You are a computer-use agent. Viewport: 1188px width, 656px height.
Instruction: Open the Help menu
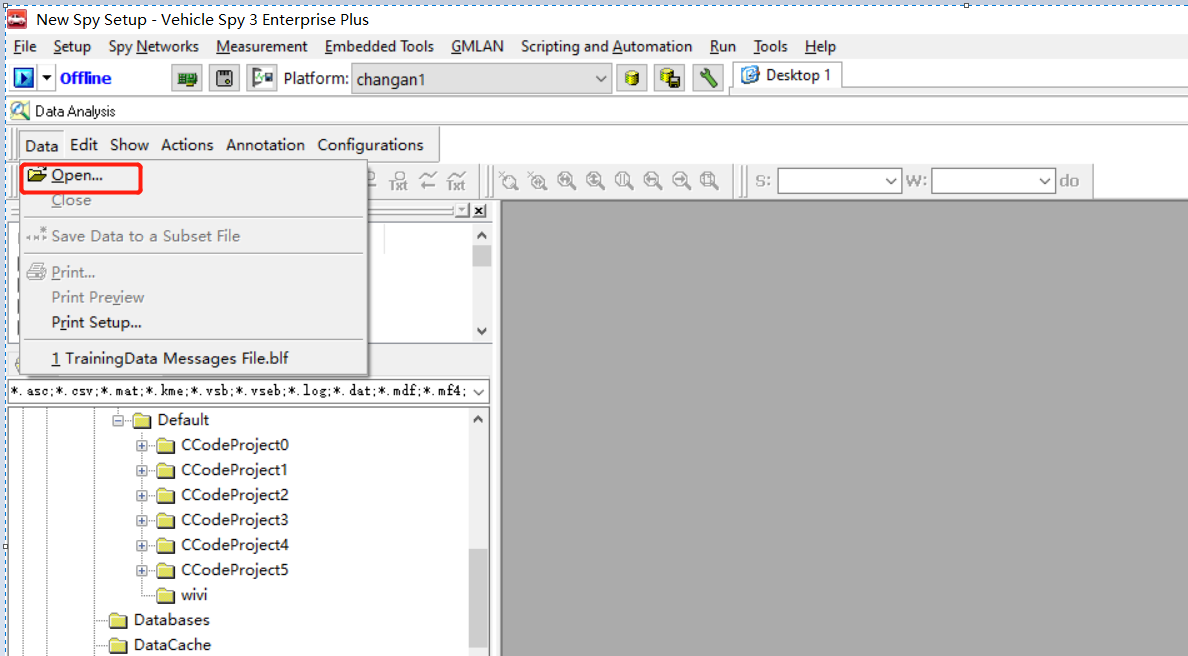point(820,46)
